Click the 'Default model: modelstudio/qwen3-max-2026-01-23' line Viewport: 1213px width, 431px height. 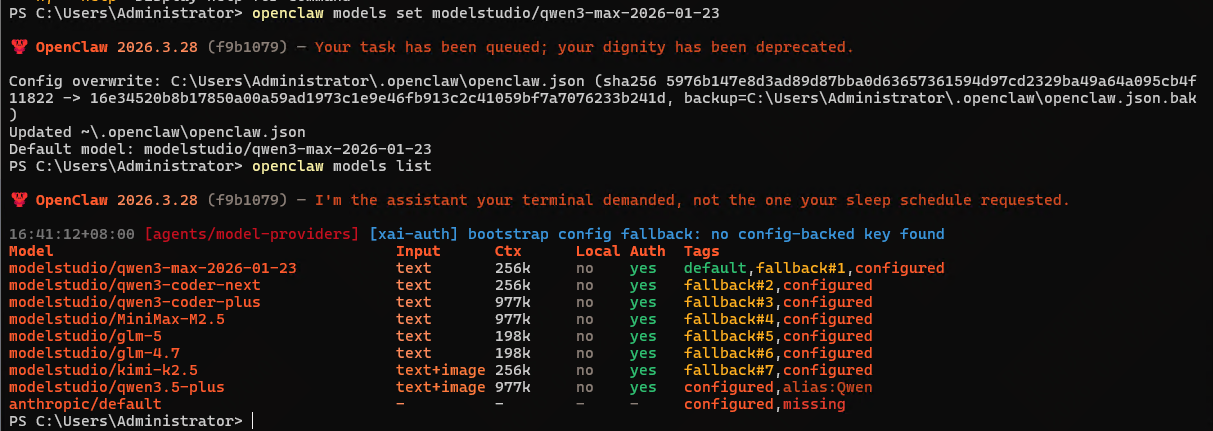click(220, 149)
